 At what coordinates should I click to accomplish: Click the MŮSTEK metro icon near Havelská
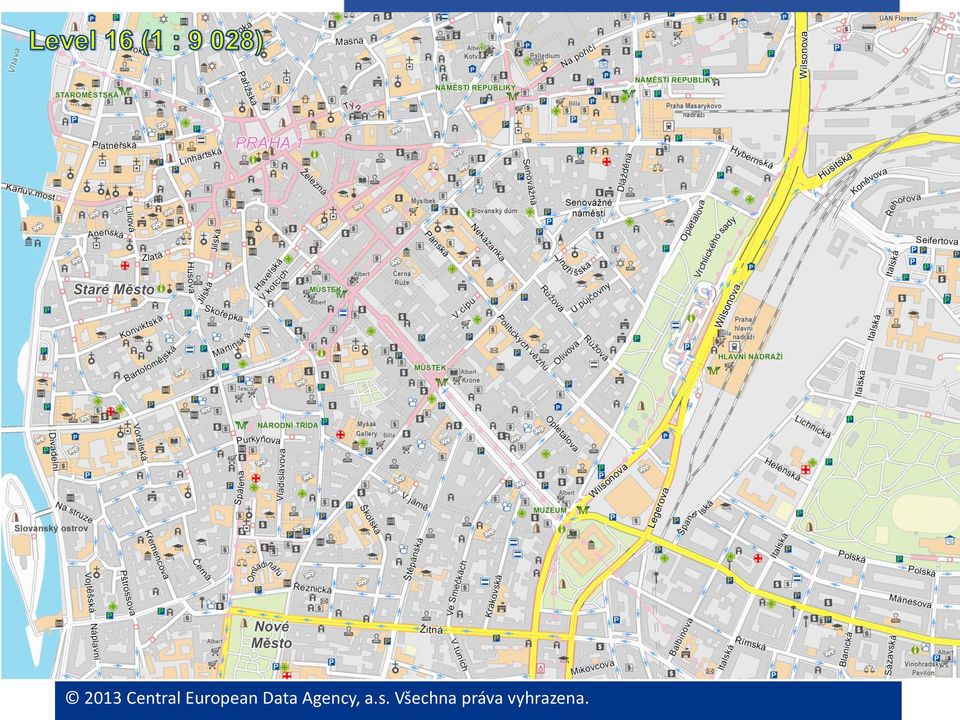(342, 293)
